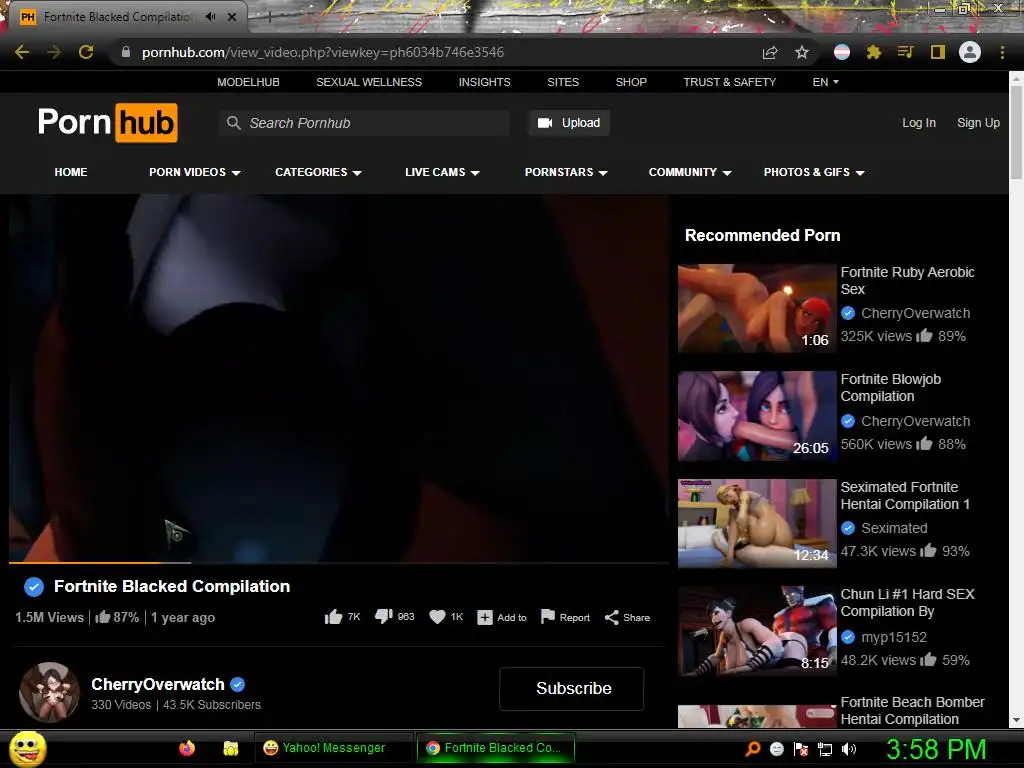
Task: Click the site logo
Action: click(108, 123)
